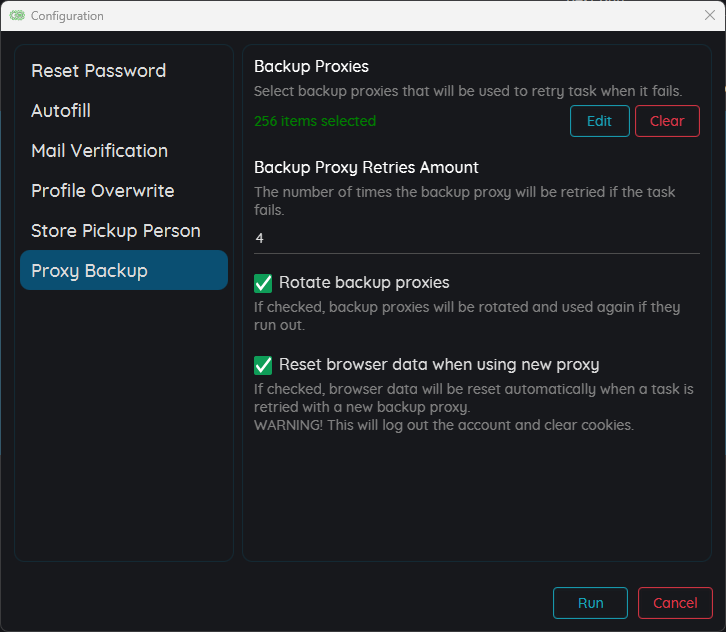
Task: Select Autofill in the sidebar
Action: (x=61, y=111)
